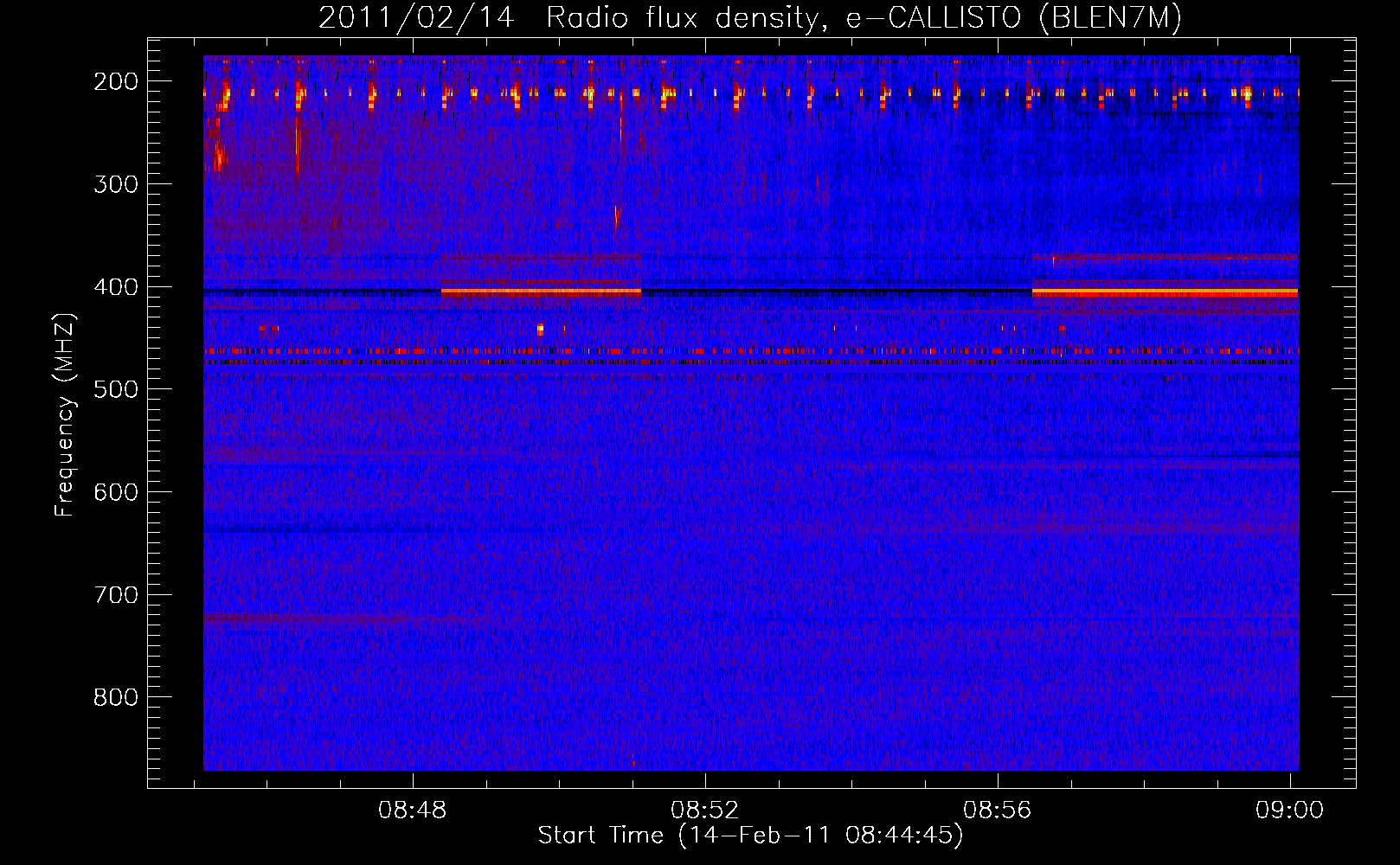Click the 300 frequency tick label
This screenshot has height=865, width=1400.
pos(116,184)
